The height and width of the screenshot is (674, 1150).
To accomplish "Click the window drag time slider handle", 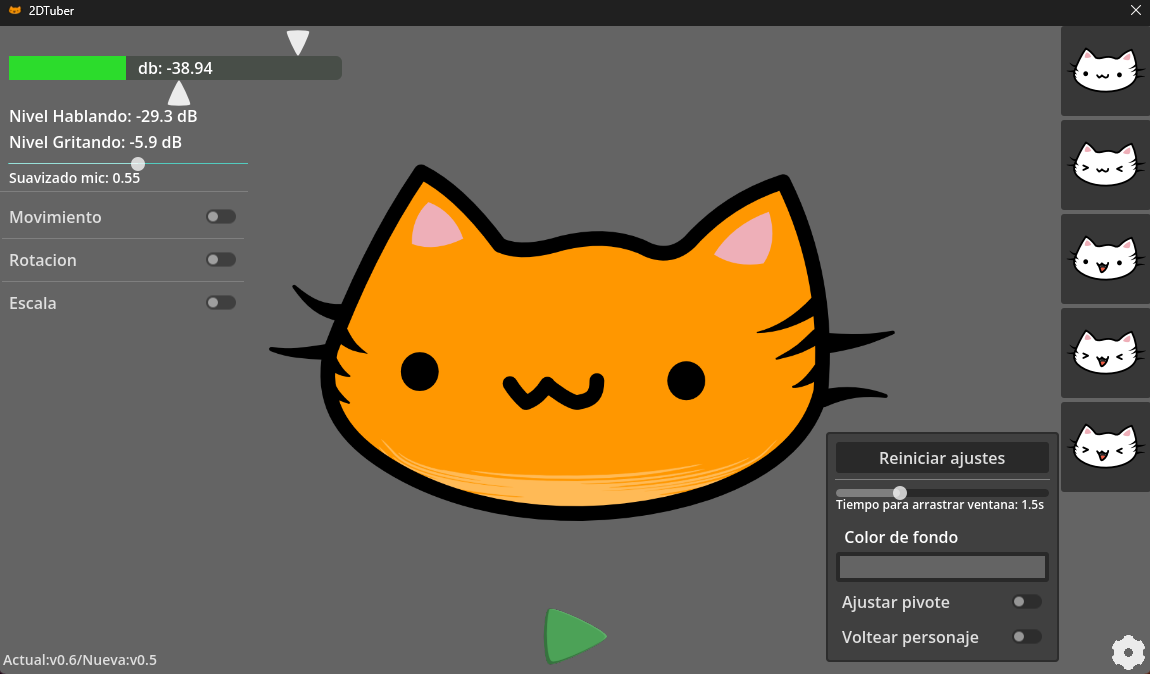I will pyautogui.click(x=900, y=493).
